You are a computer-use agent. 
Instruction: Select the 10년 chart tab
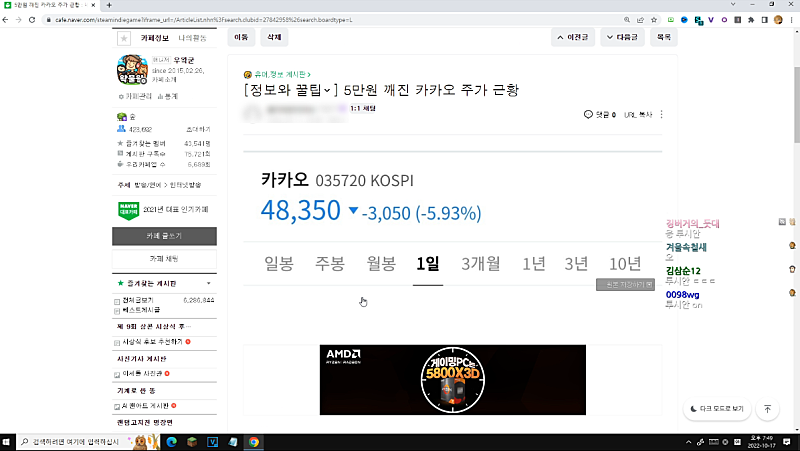[x=625, y=264]
